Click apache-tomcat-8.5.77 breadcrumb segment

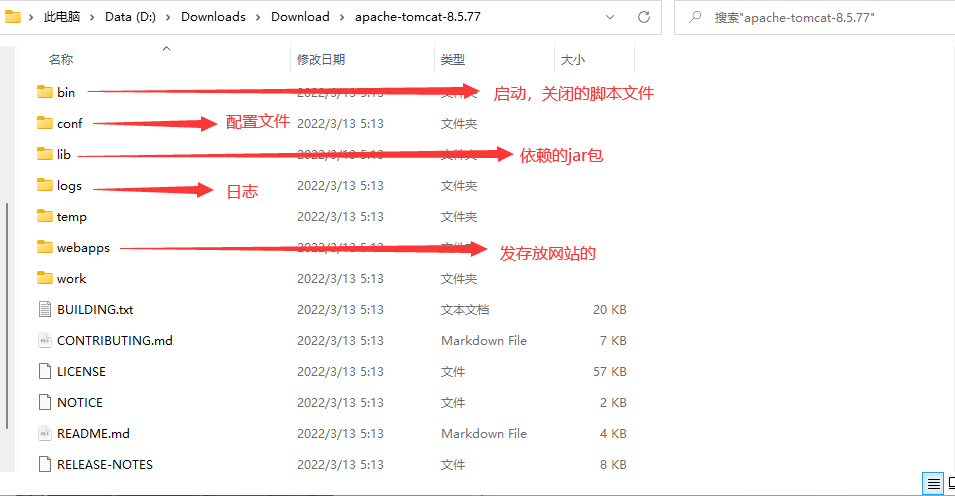click(x=418, y=17)
